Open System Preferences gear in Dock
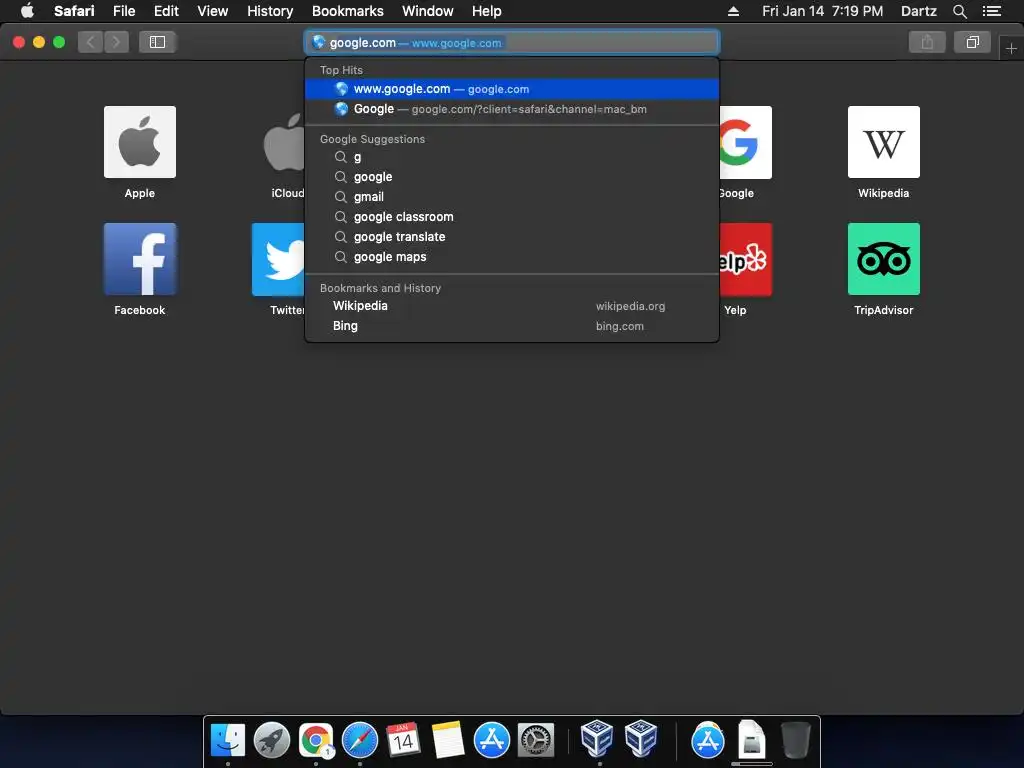 pos(536,740)
